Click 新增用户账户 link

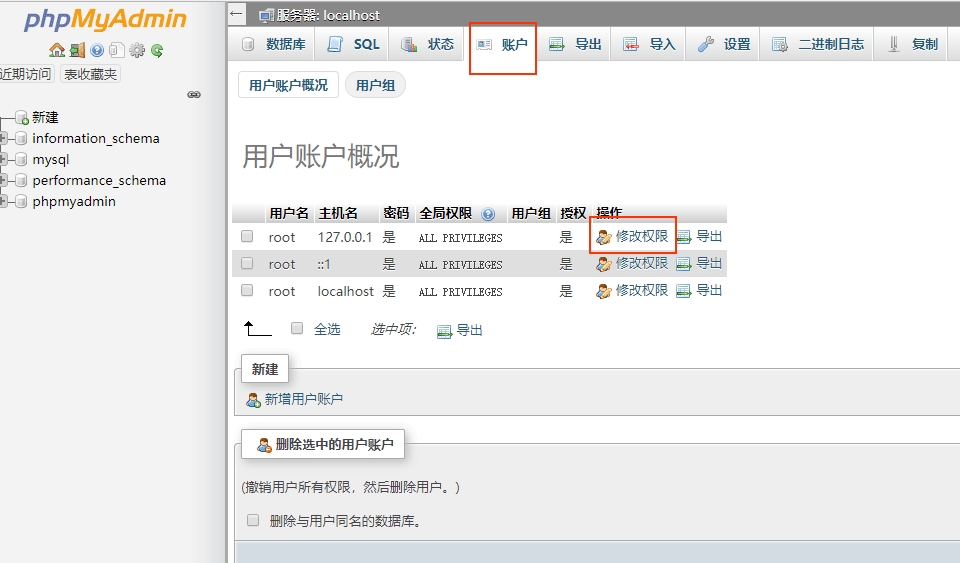coord(303,399)
